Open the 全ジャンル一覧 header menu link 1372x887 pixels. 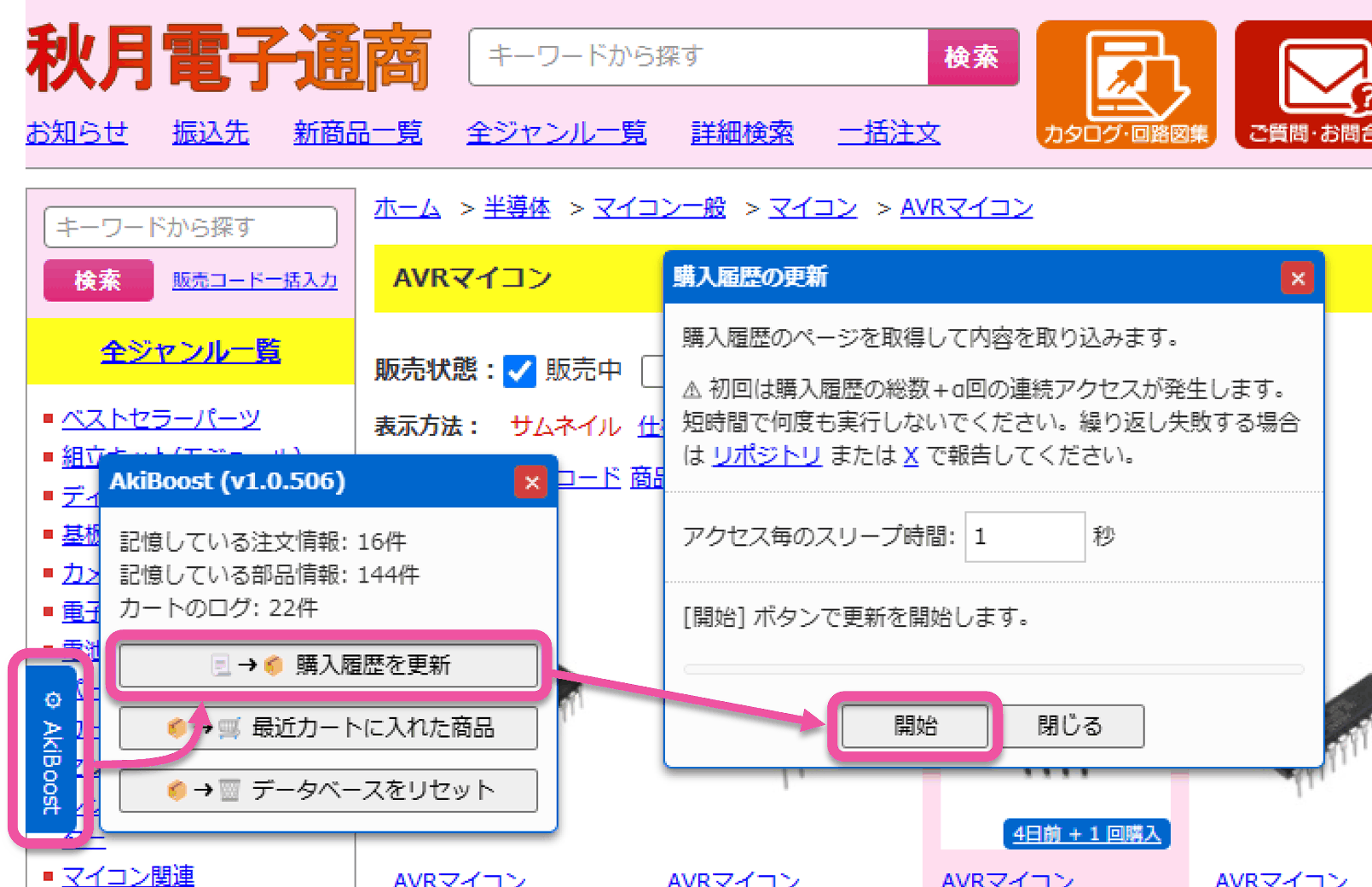point(557,133)
